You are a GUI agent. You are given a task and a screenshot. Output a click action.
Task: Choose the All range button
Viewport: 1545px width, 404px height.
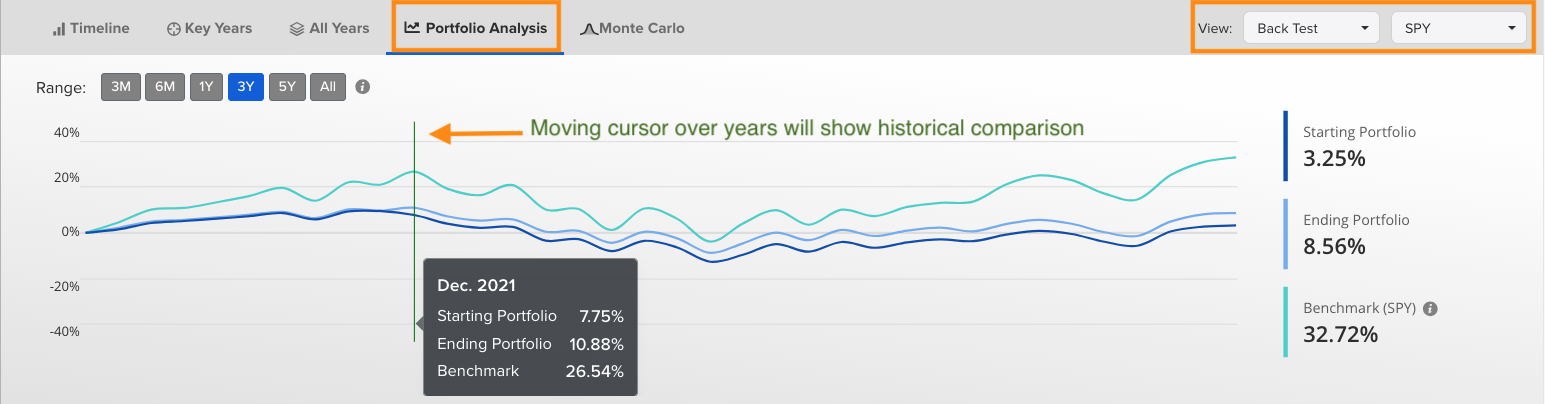click(x=328, y=87)
